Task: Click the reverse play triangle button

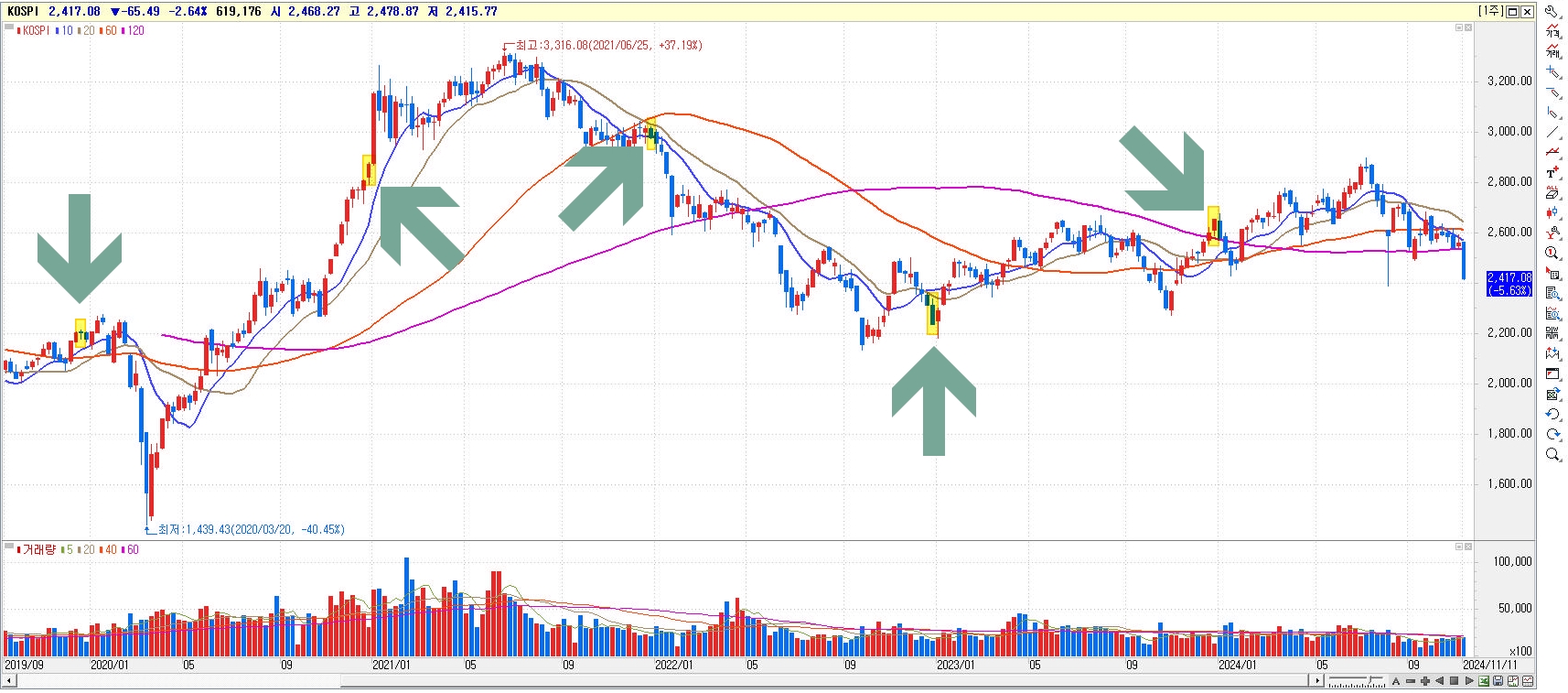Action: (1440, 681)
